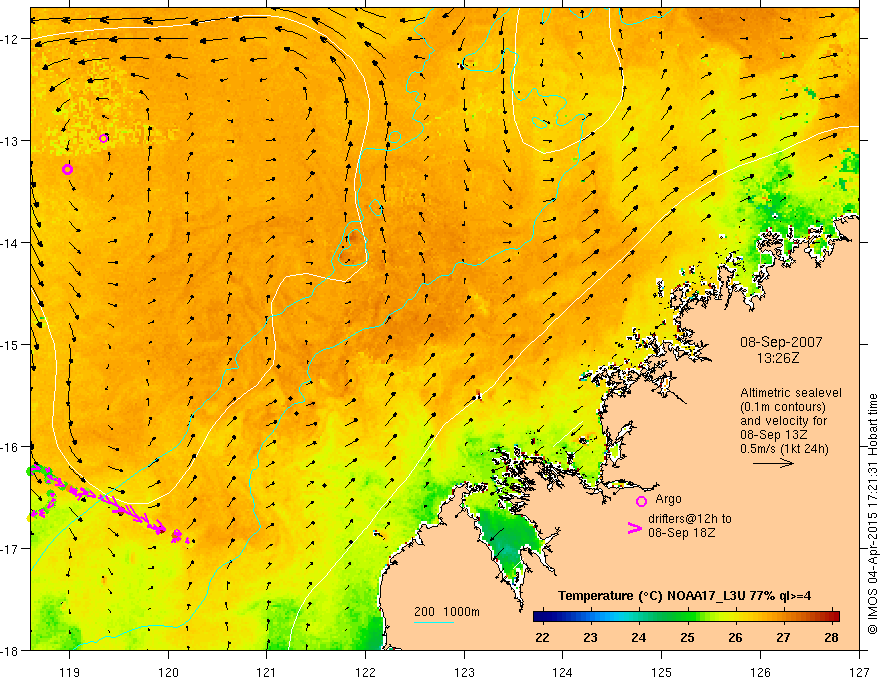The height and width of the screenshot is (680, 880).
Task: Click the longitude axis label 127
Action: point(859,672)
